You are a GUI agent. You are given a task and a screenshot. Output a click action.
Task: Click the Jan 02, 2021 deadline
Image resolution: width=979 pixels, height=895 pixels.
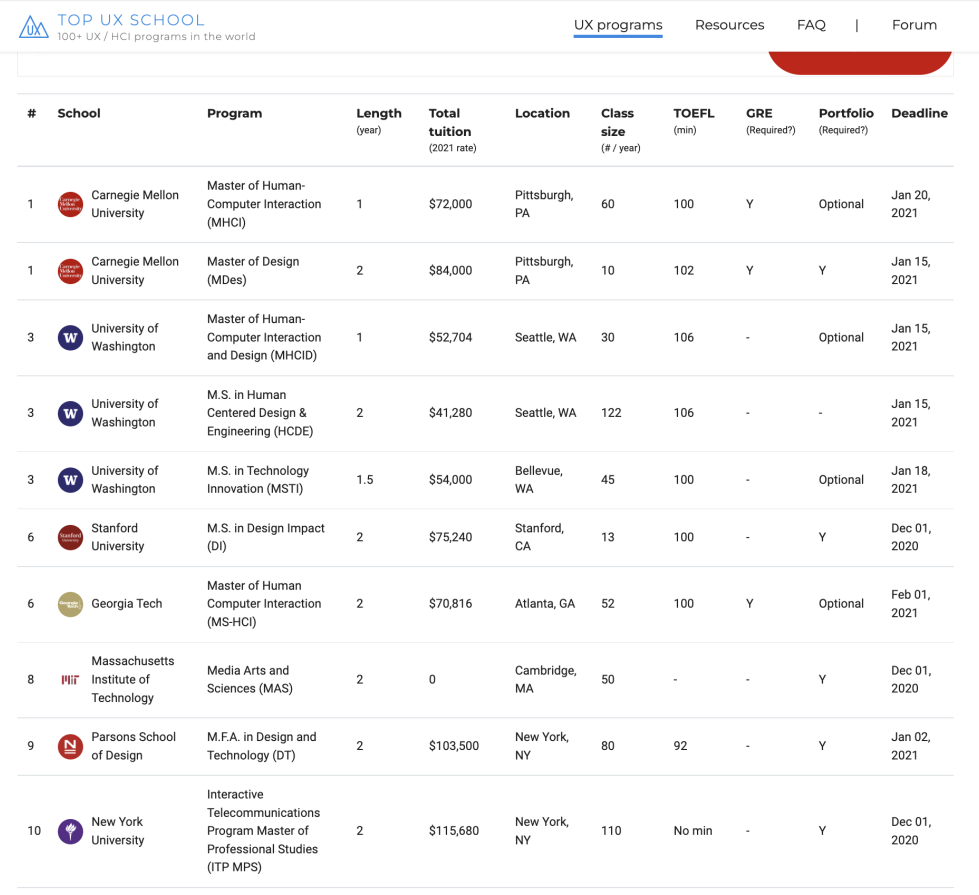pyautogui.click(x=911, y=746)
